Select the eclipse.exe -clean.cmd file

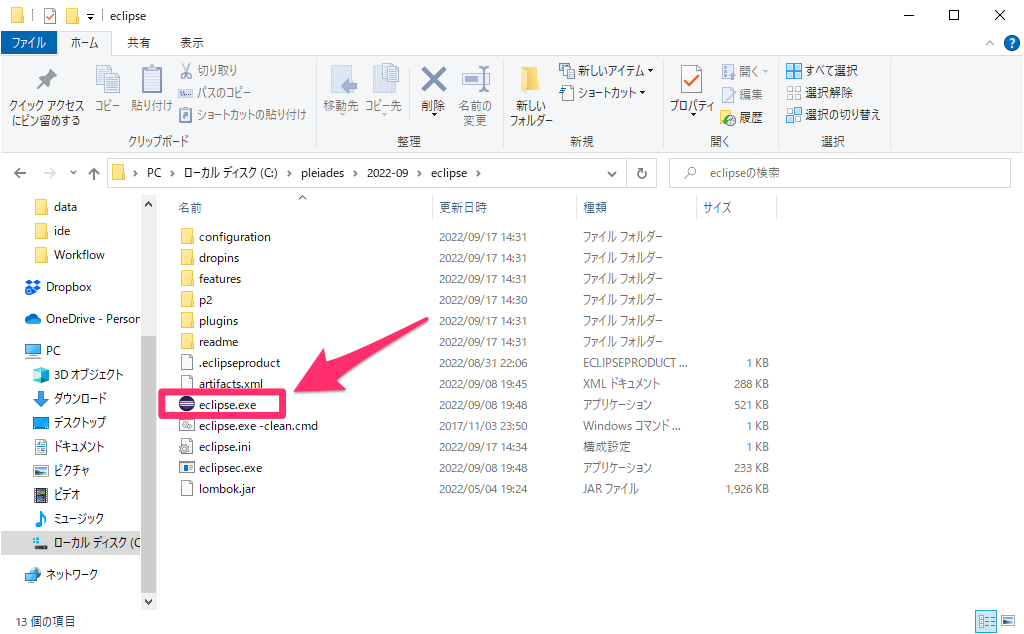pyautogui.click(x=249, y=426)
